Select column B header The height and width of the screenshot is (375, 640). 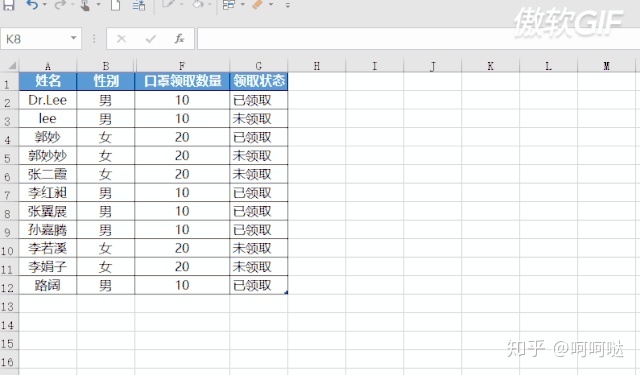tap(106, 66)
